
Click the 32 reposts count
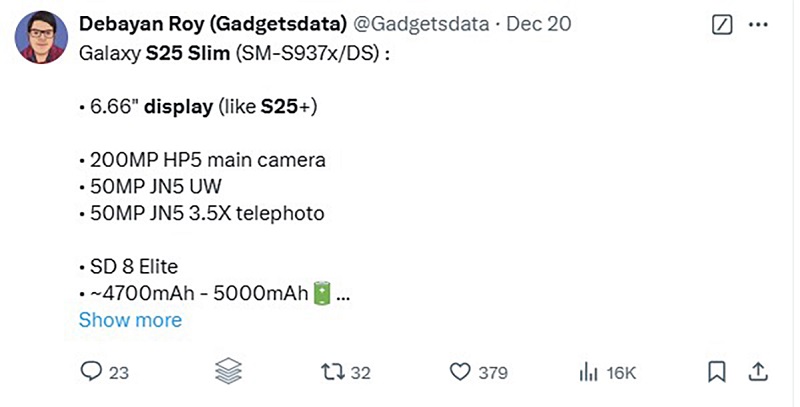(x=361, y=373)
